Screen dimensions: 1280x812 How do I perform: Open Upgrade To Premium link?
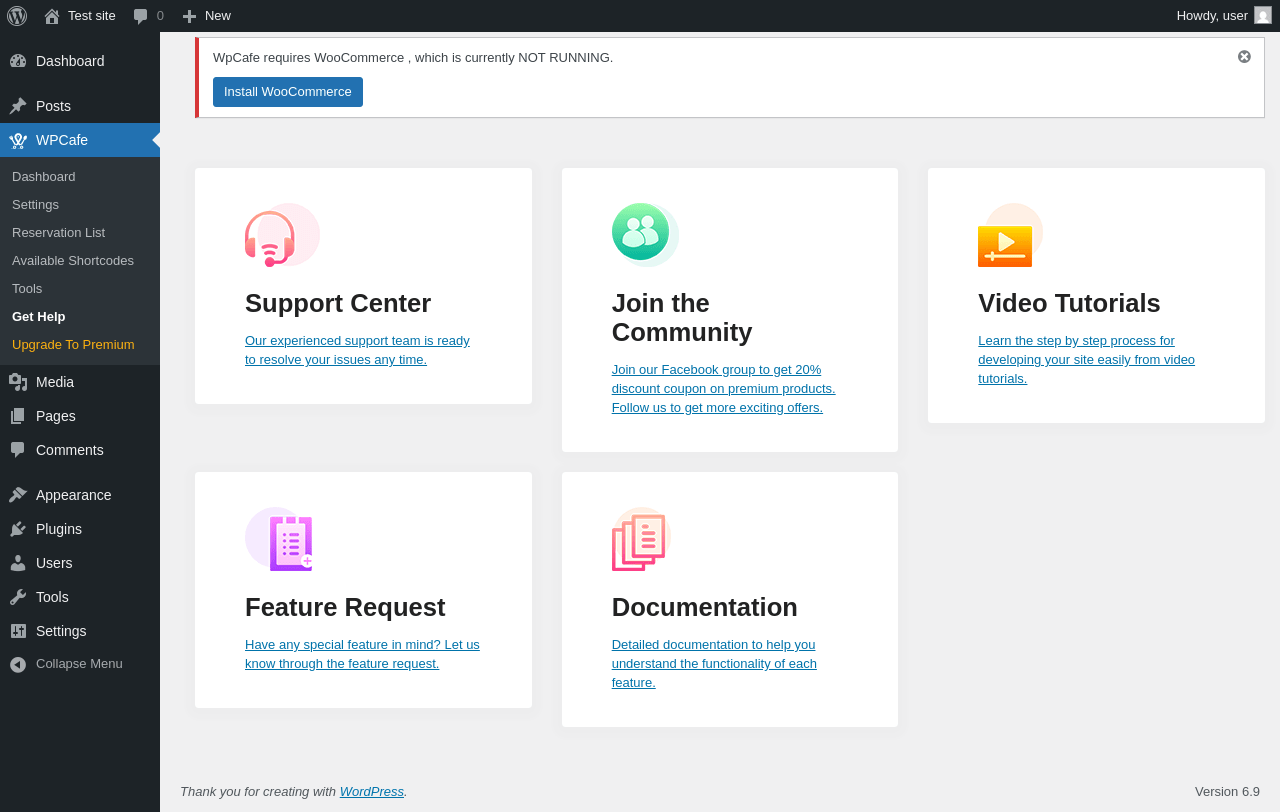[x=73, y=345]
